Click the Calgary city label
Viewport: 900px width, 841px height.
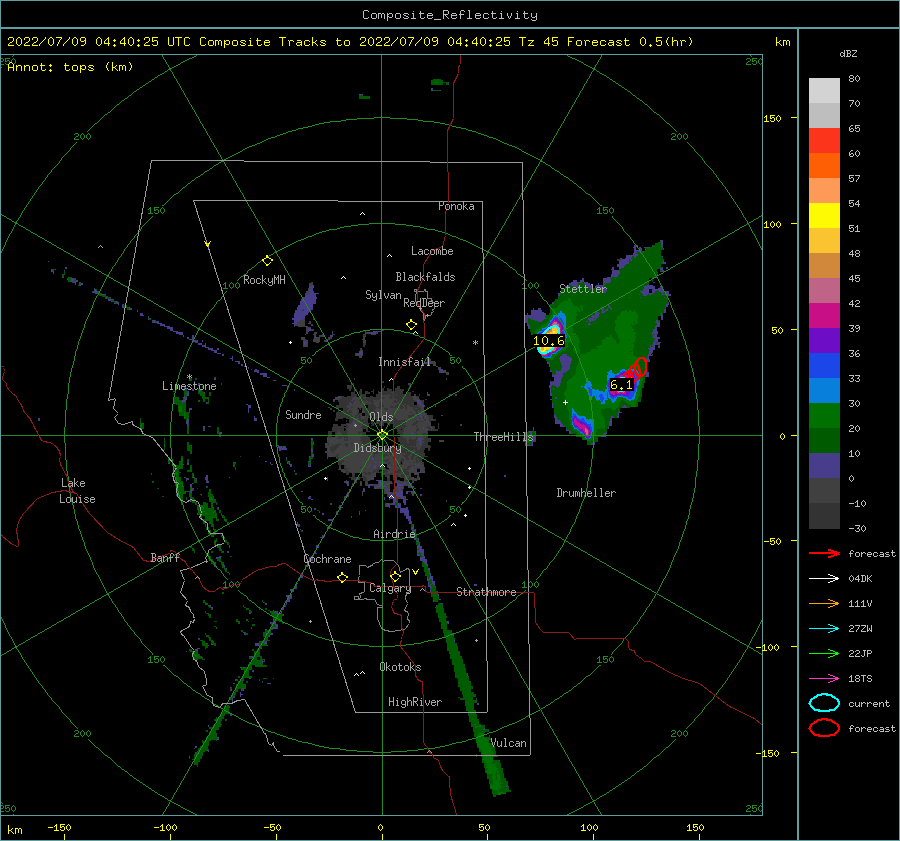coord(390,588)
